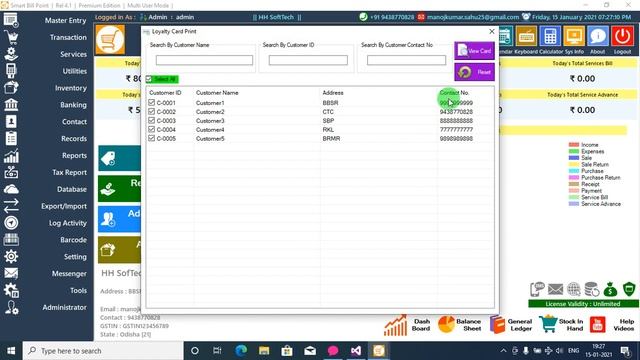
Task: Click the Contact sidebar icon
Action: click(x=11, y=122)
